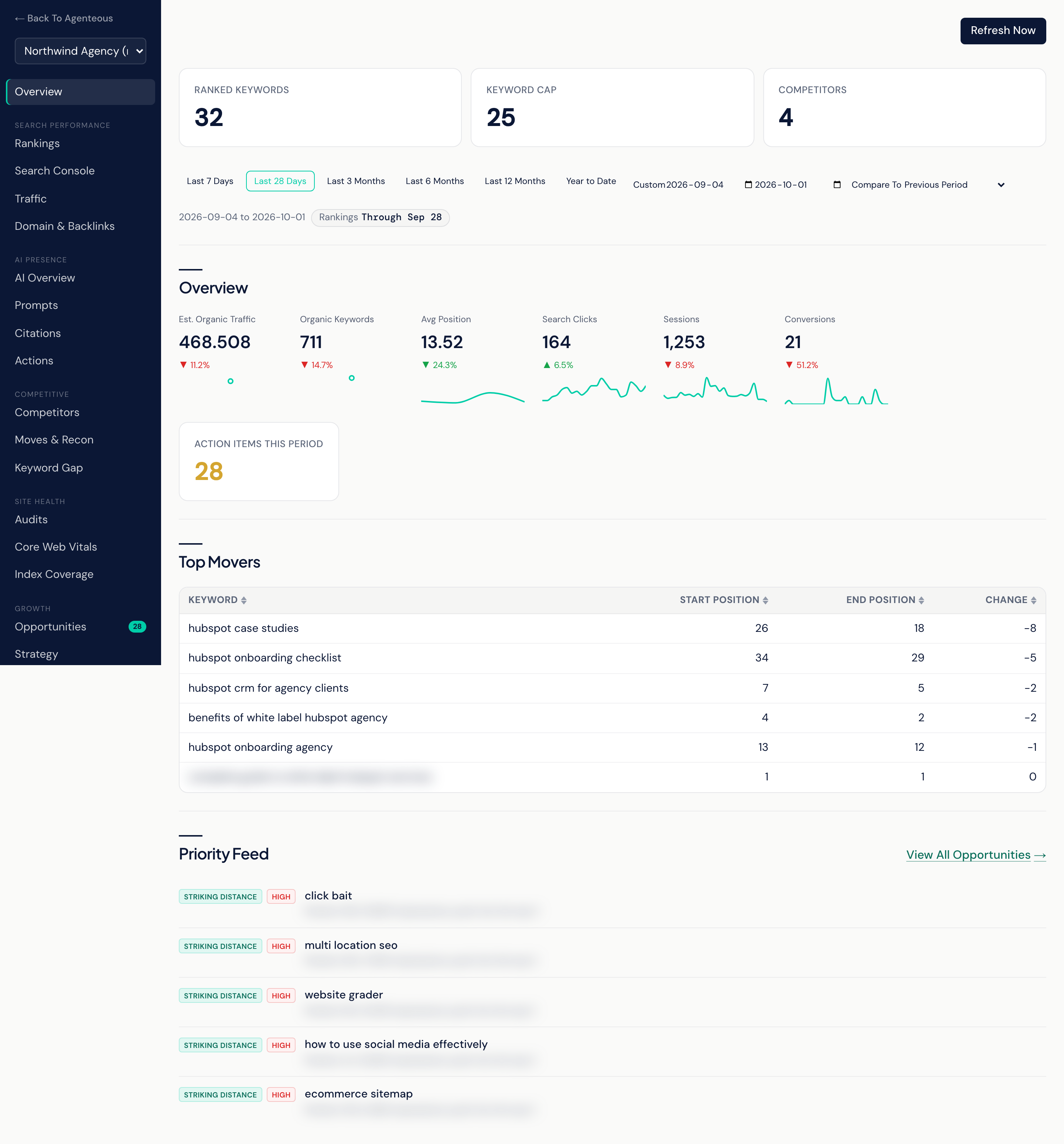Sort by End Position arrows icon
Image resolution: width=1064 pixels, height=1144 pixels.
click(x=921, y=600)
